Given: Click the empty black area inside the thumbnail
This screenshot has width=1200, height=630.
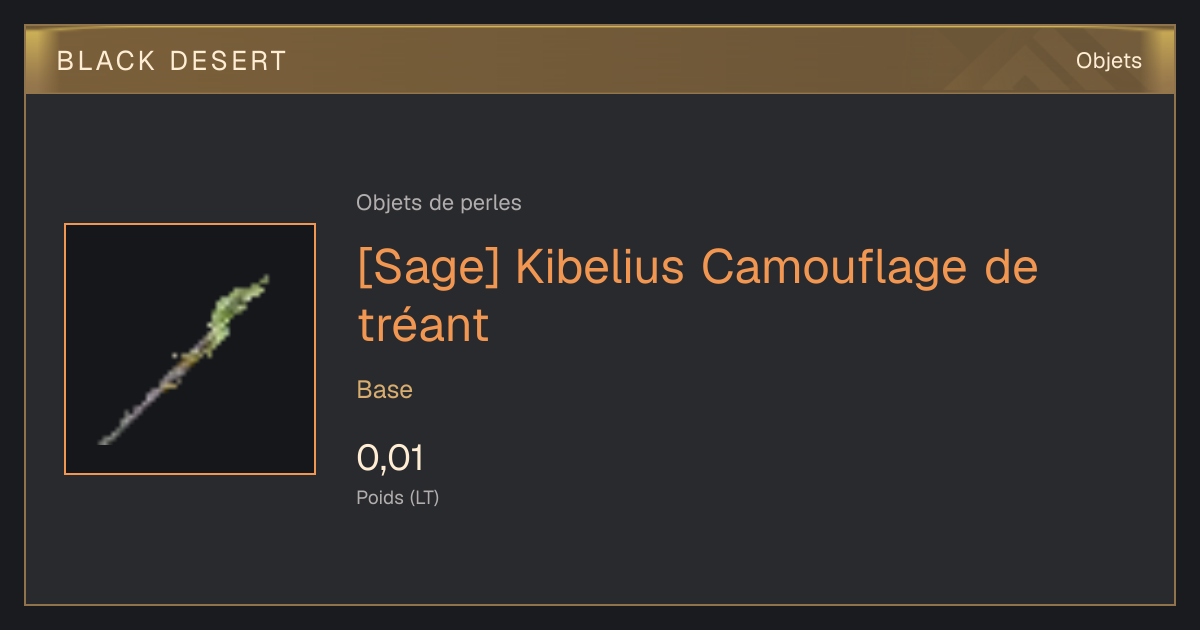Looking at the screenshot, I should pyautogui.click(x=120, y=290).
